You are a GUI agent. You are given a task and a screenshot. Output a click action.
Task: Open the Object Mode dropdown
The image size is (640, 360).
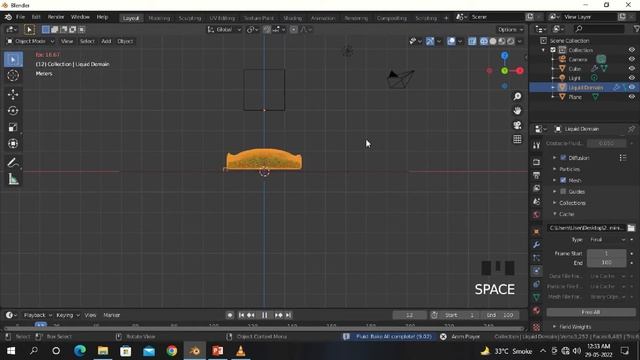click(30, 41)
